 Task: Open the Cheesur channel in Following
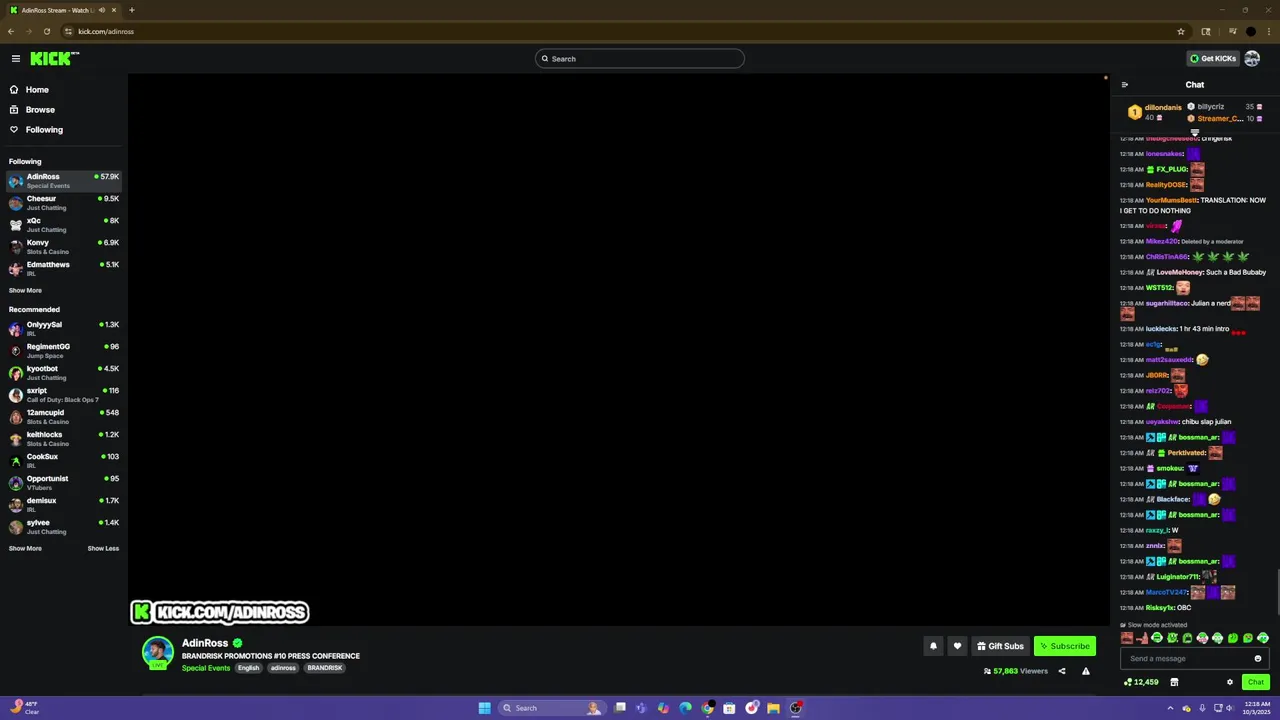click(x=64, y=203)
